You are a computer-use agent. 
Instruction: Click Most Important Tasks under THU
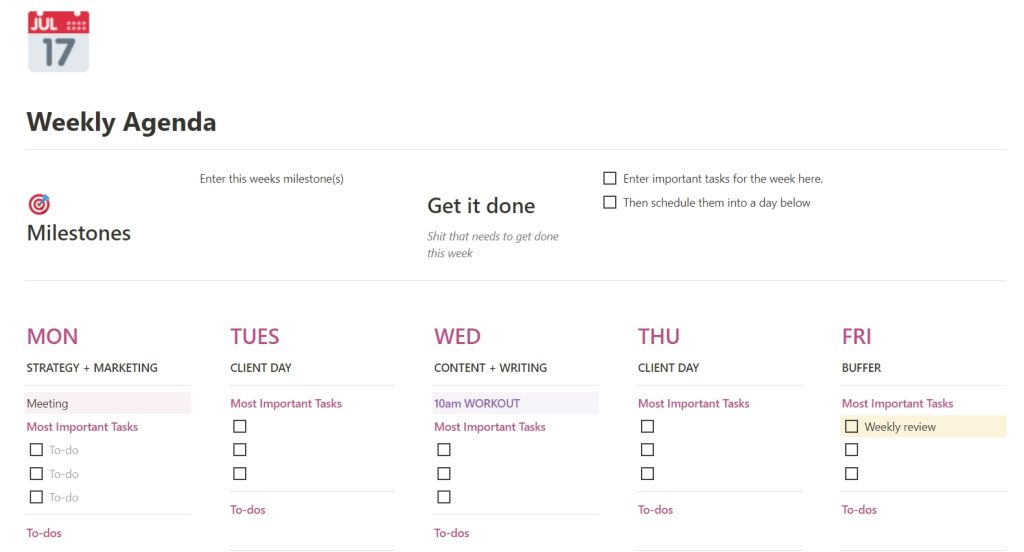point(694,403)
